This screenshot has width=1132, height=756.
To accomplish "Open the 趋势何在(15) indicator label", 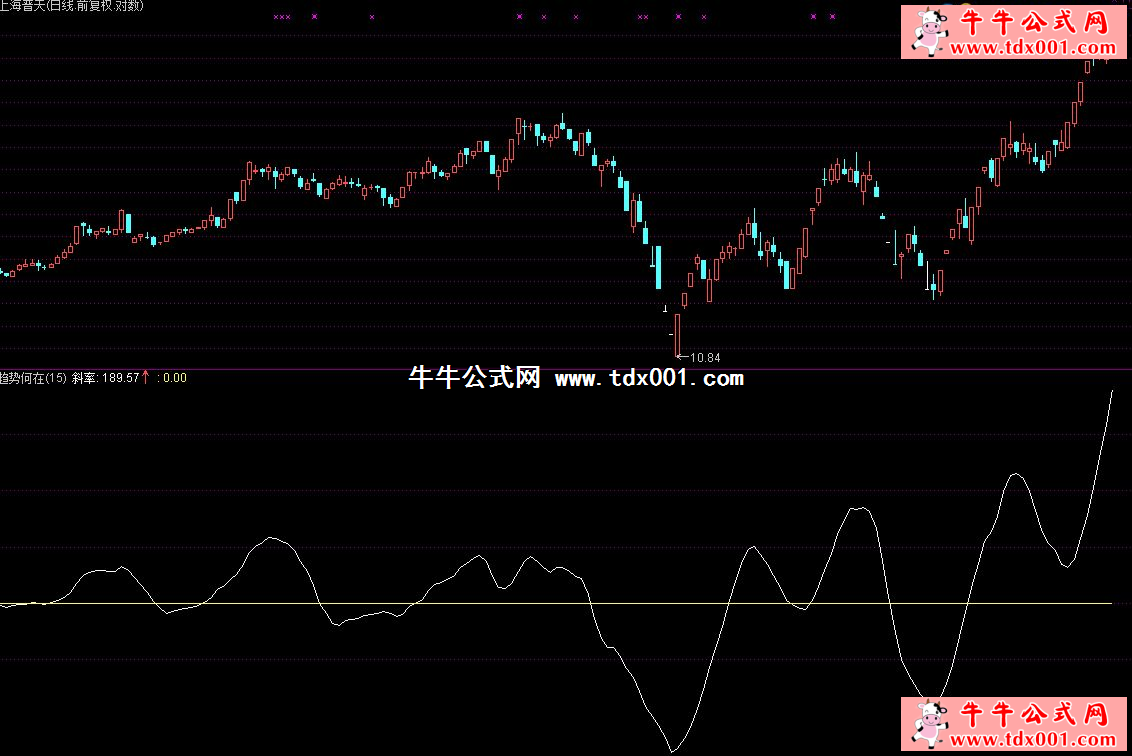I will click(33, 377).
